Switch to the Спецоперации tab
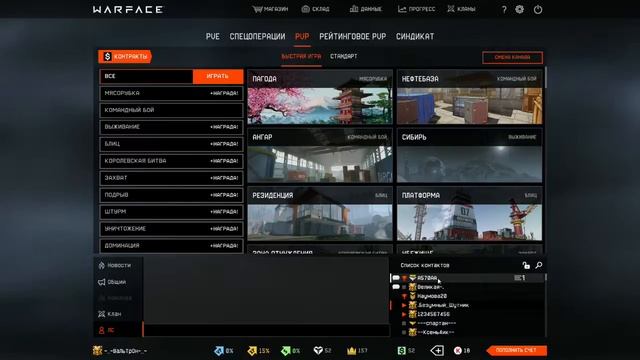The image size is (640, 360). pyautogui.click(x=258, y=36)
